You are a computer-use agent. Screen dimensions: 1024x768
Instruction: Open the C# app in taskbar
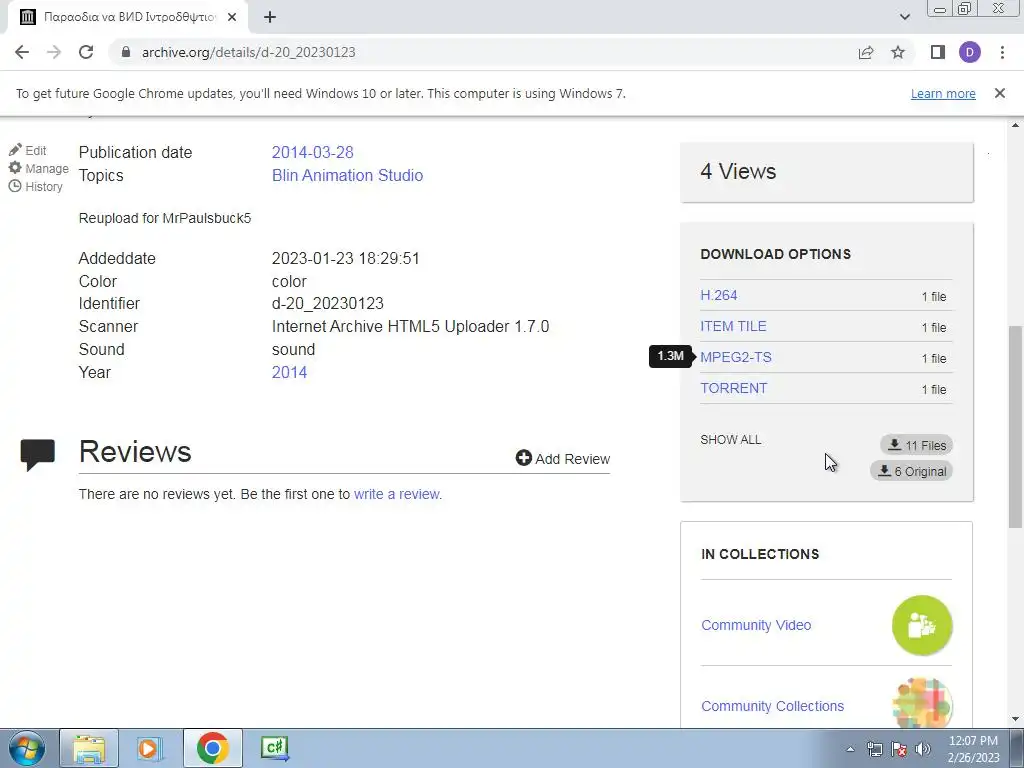click(274, 748)
